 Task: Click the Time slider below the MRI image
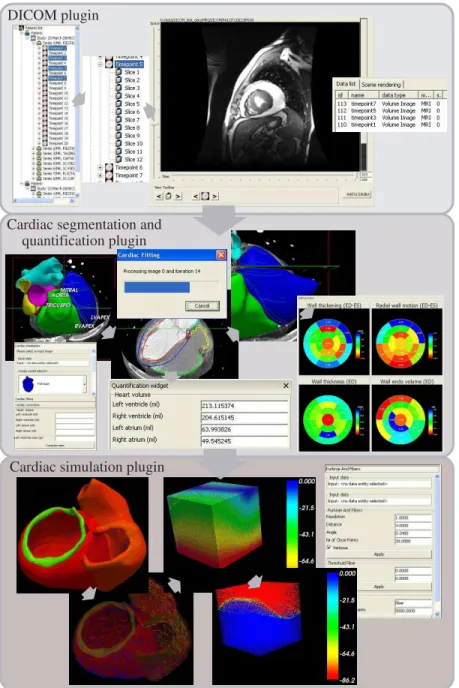click(263, 176)
